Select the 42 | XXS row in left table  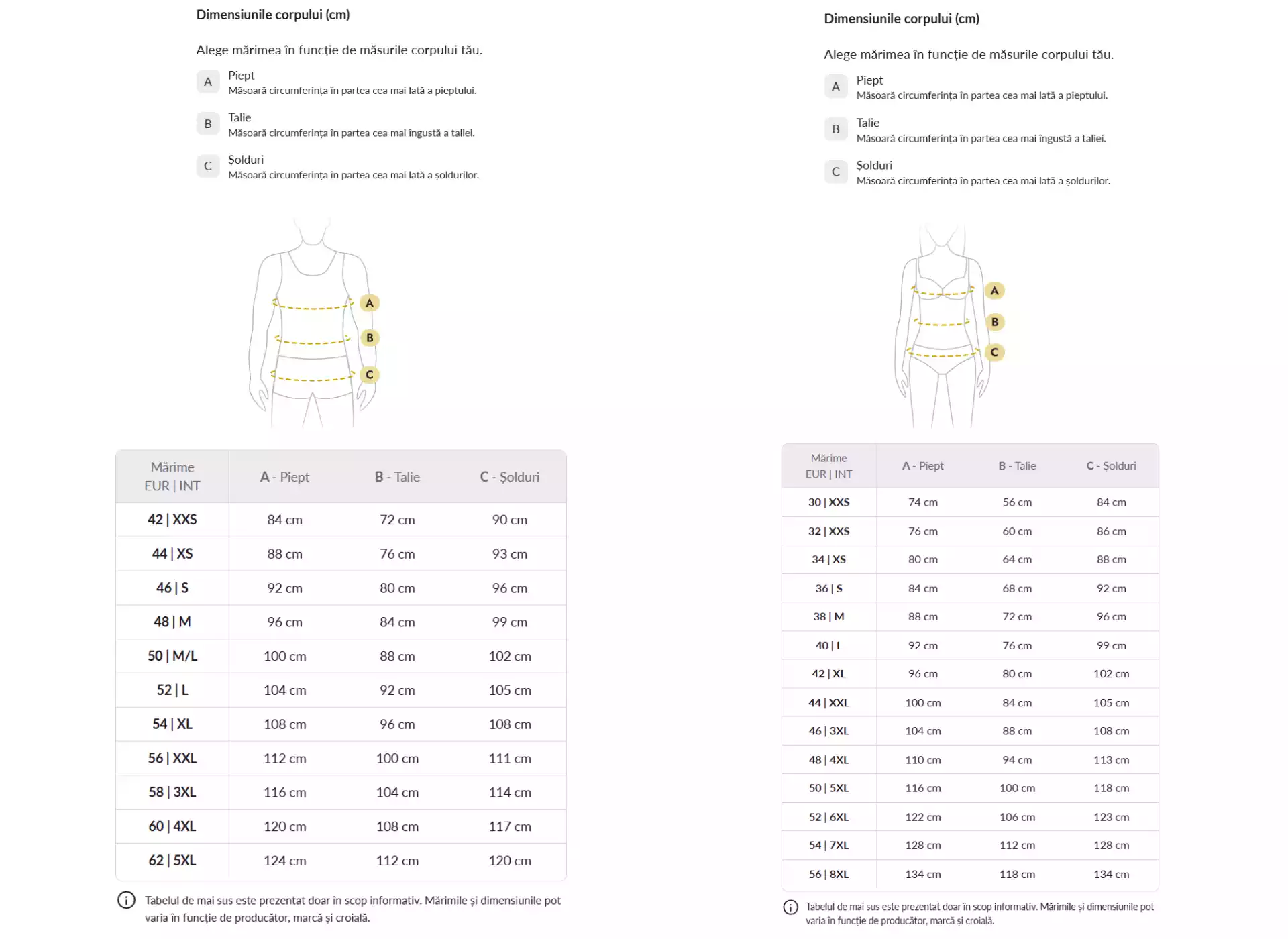tap(172, 520)
